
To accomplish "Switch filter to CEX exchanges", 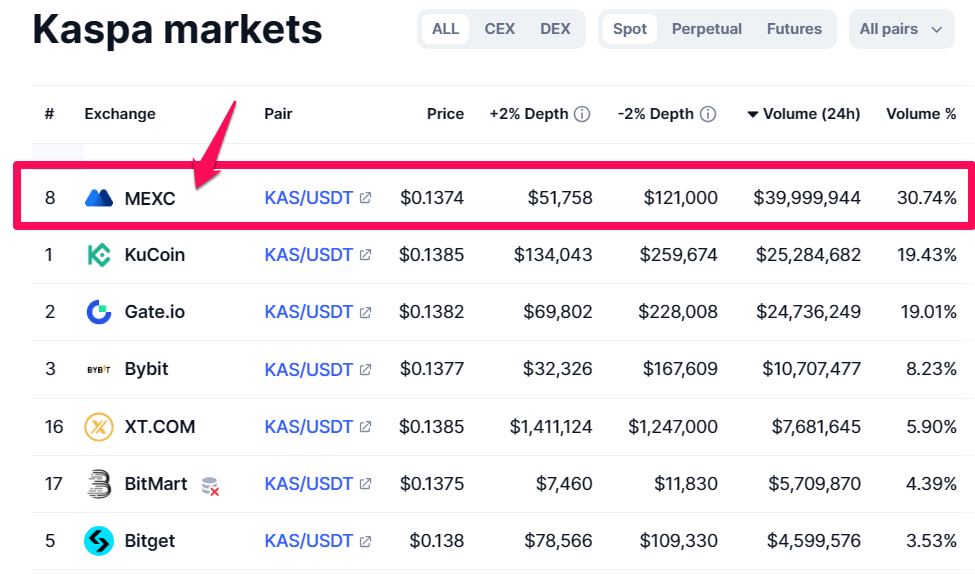I will coord(499,29).
